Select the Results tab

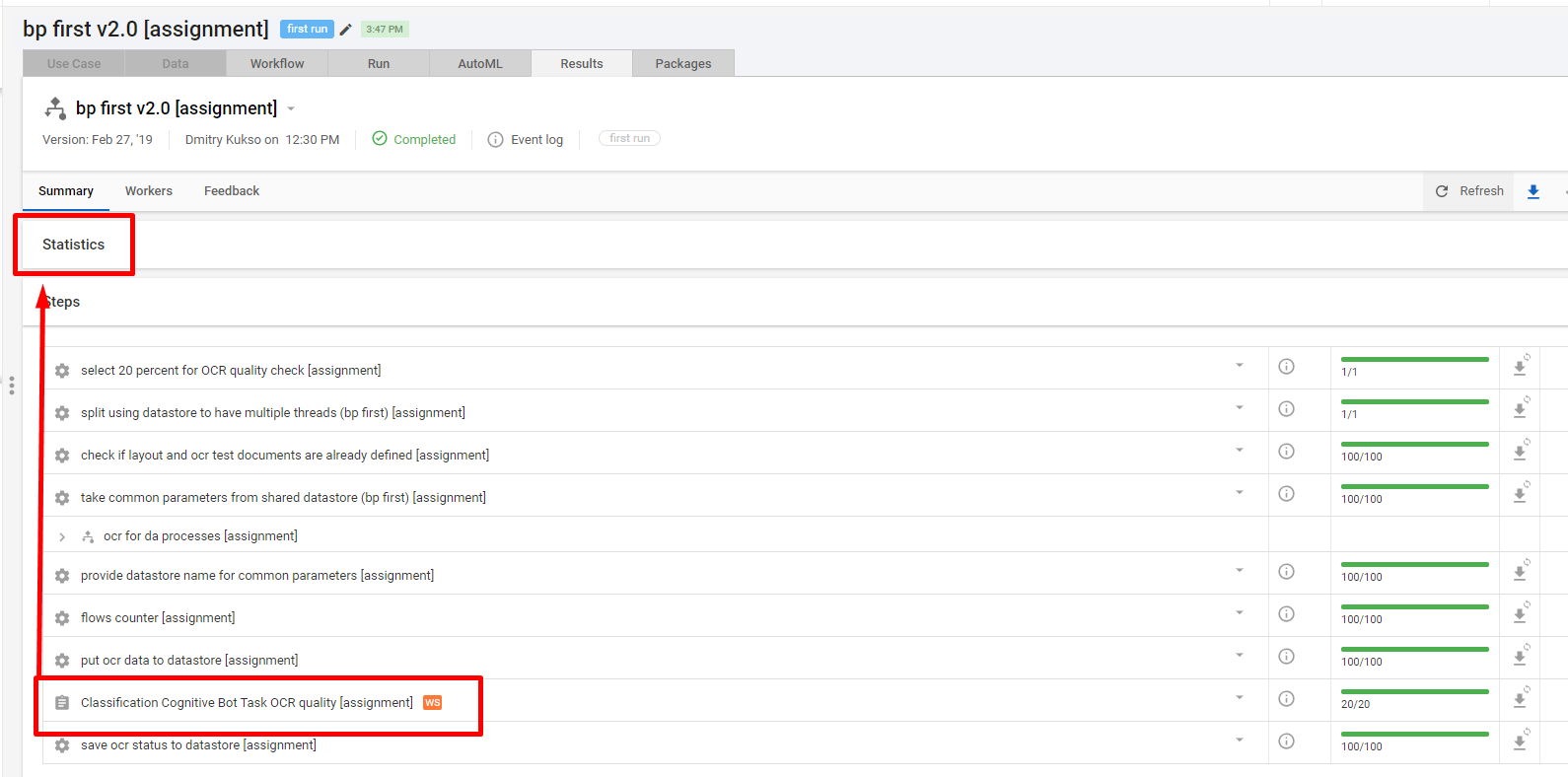[582, 63]
